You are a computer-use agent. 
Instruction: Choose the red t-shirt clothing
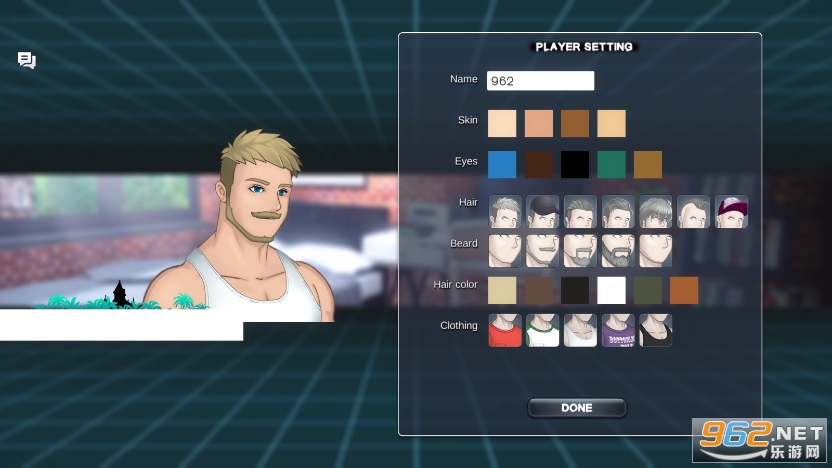pos(505,331)
